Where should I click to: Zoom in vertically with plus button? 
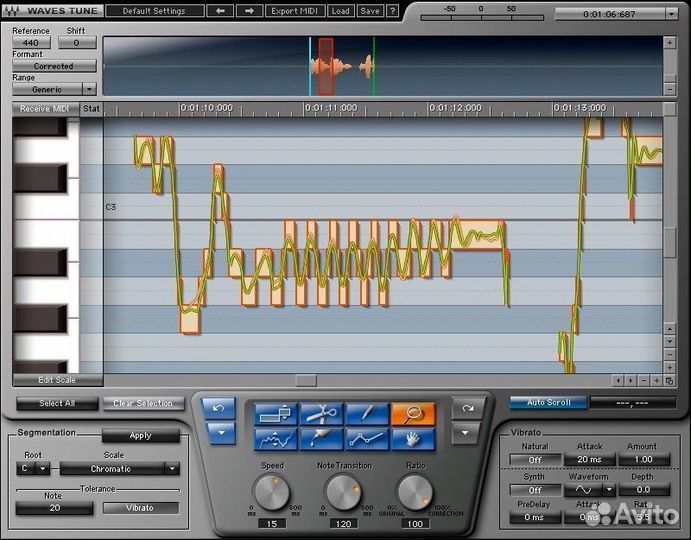click(669, 367)
